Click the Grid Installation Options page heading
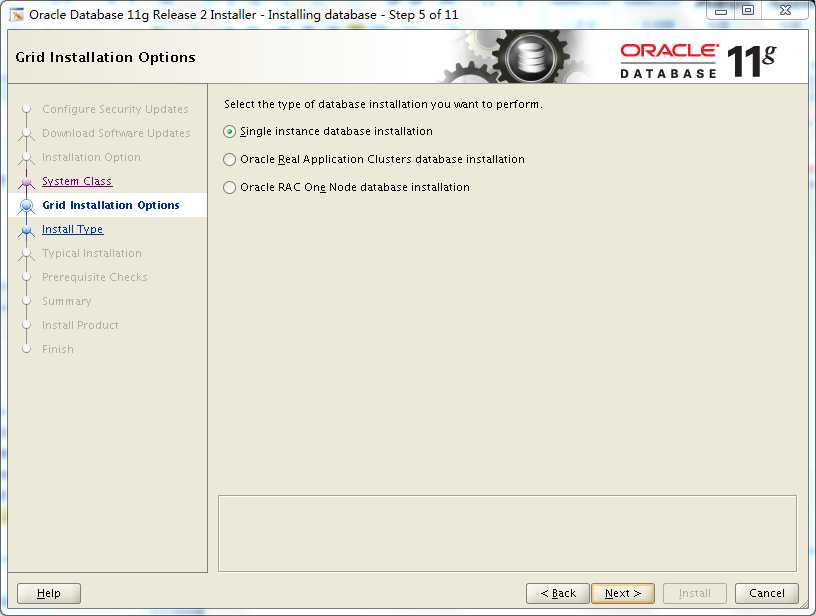This screenshot has width=816, height=616. [106, 57]
